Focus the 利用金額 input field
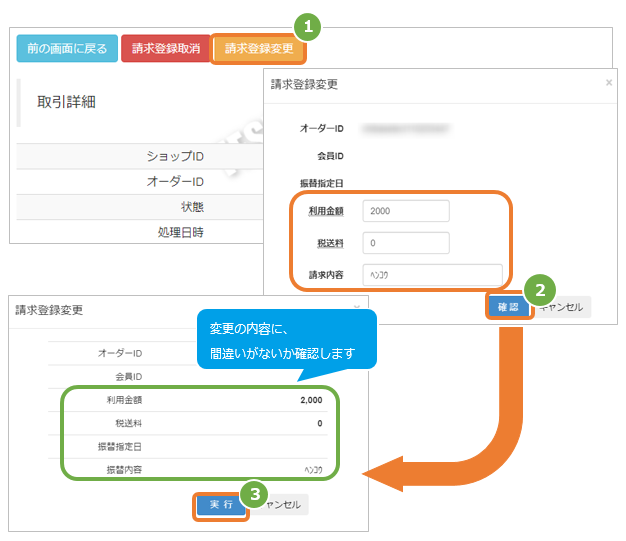 [x=406, y=211]
